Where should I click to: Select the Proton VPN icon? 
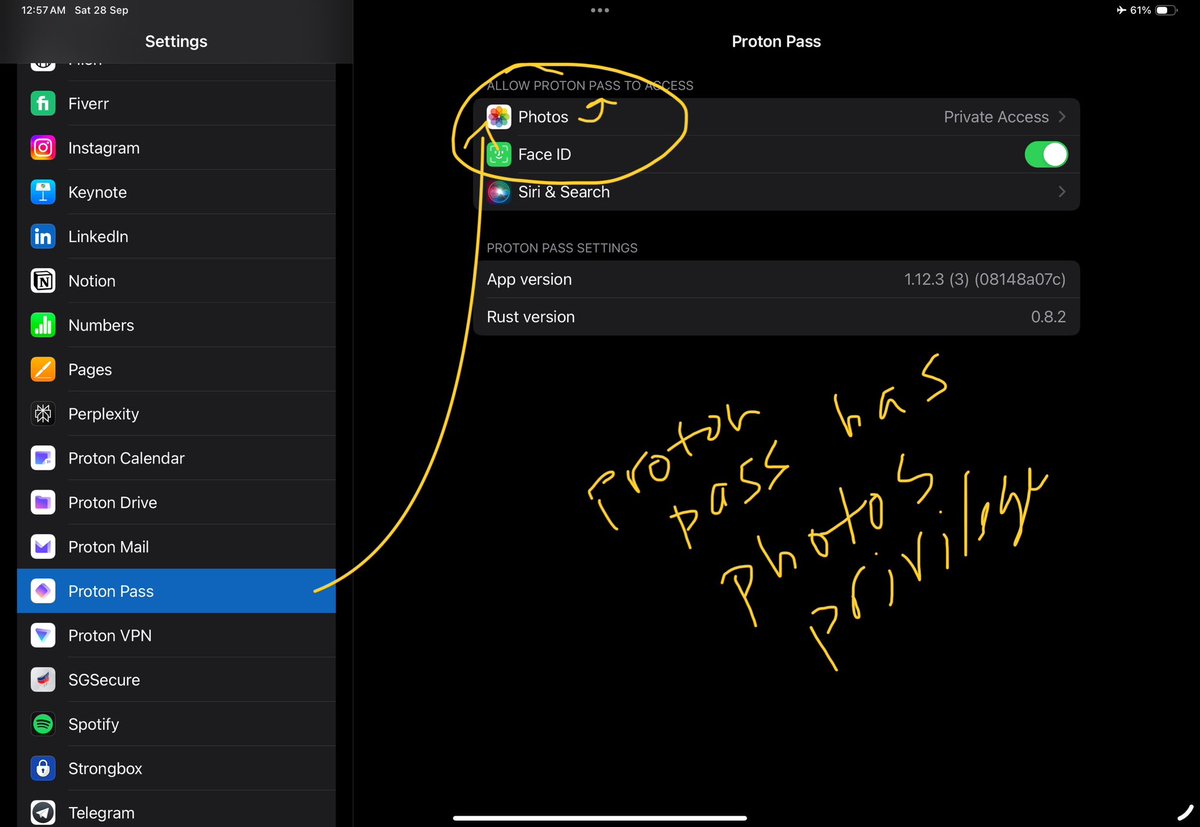tap(44, 635)
